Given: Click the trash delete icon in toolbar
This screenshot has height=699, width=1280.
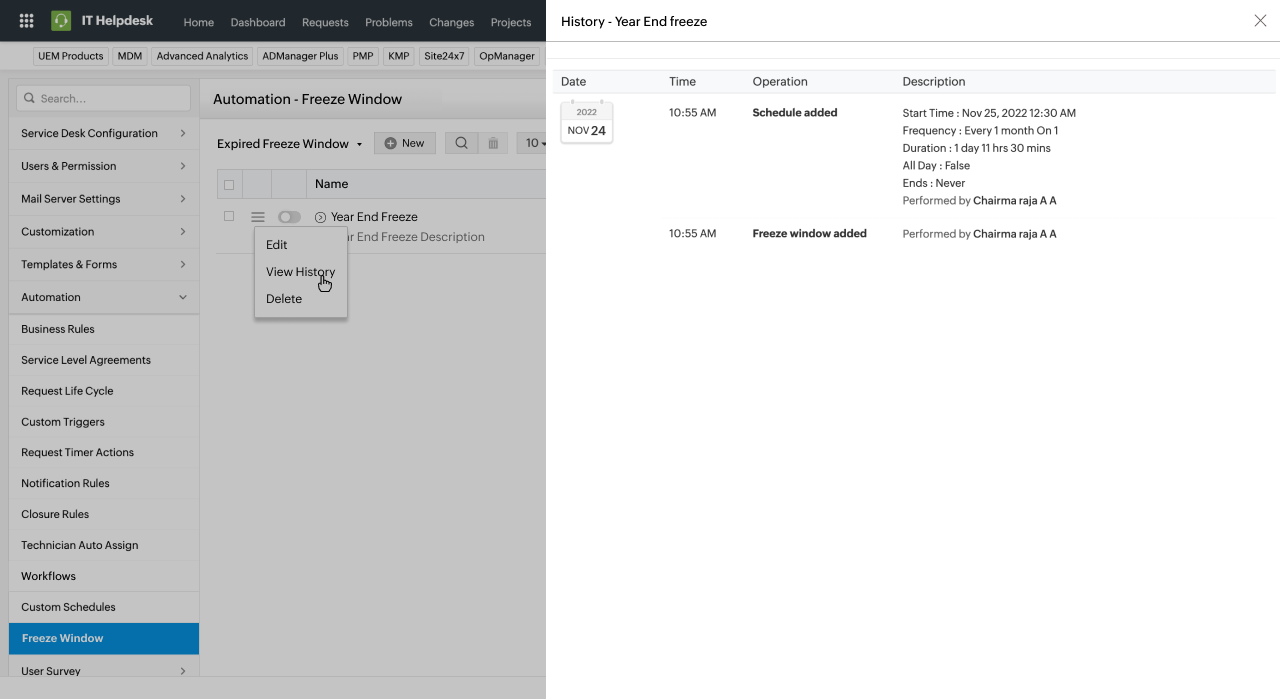Looking at the screenshot, I should (x=493, y=143).
